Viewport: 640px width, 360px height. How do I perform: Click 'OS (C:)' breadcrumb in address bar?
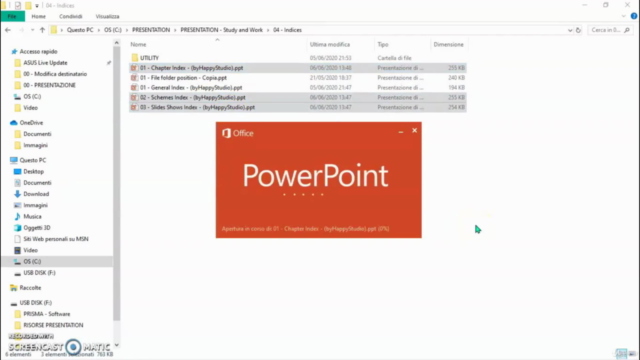coord(113,30)
